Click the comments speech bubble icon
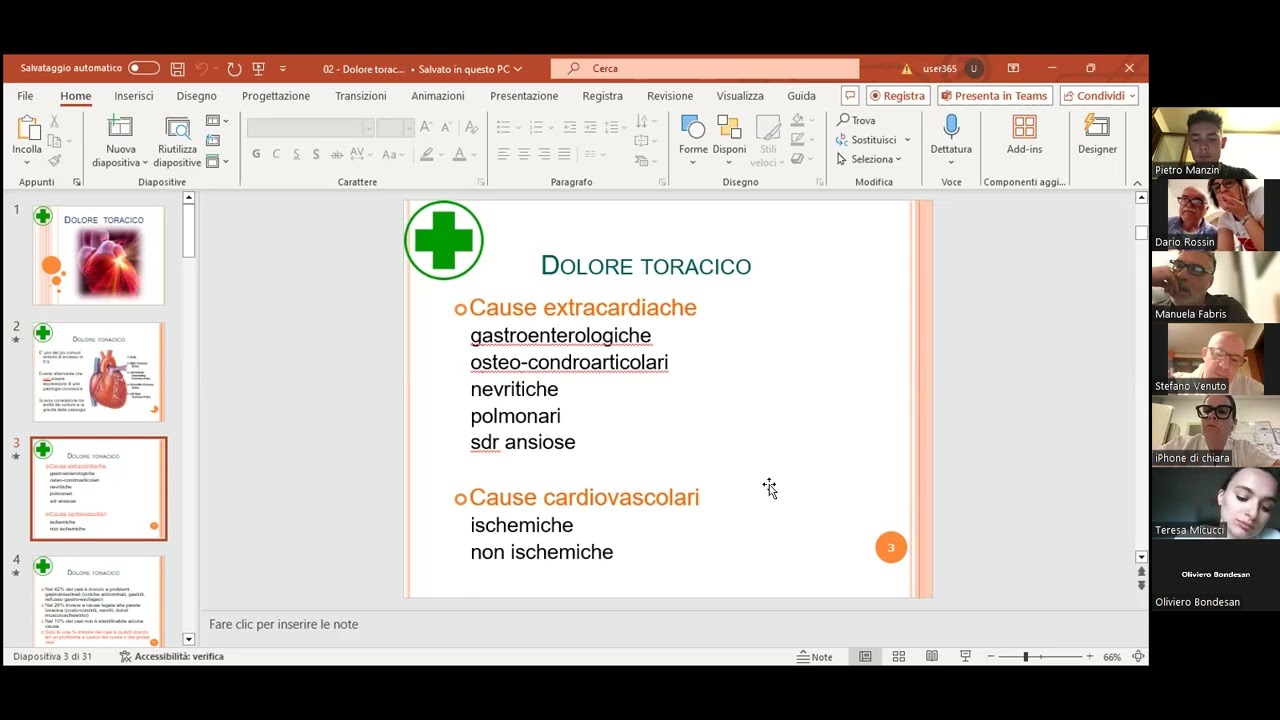Viewport: 1280px width, 720px height. point(850,96)
